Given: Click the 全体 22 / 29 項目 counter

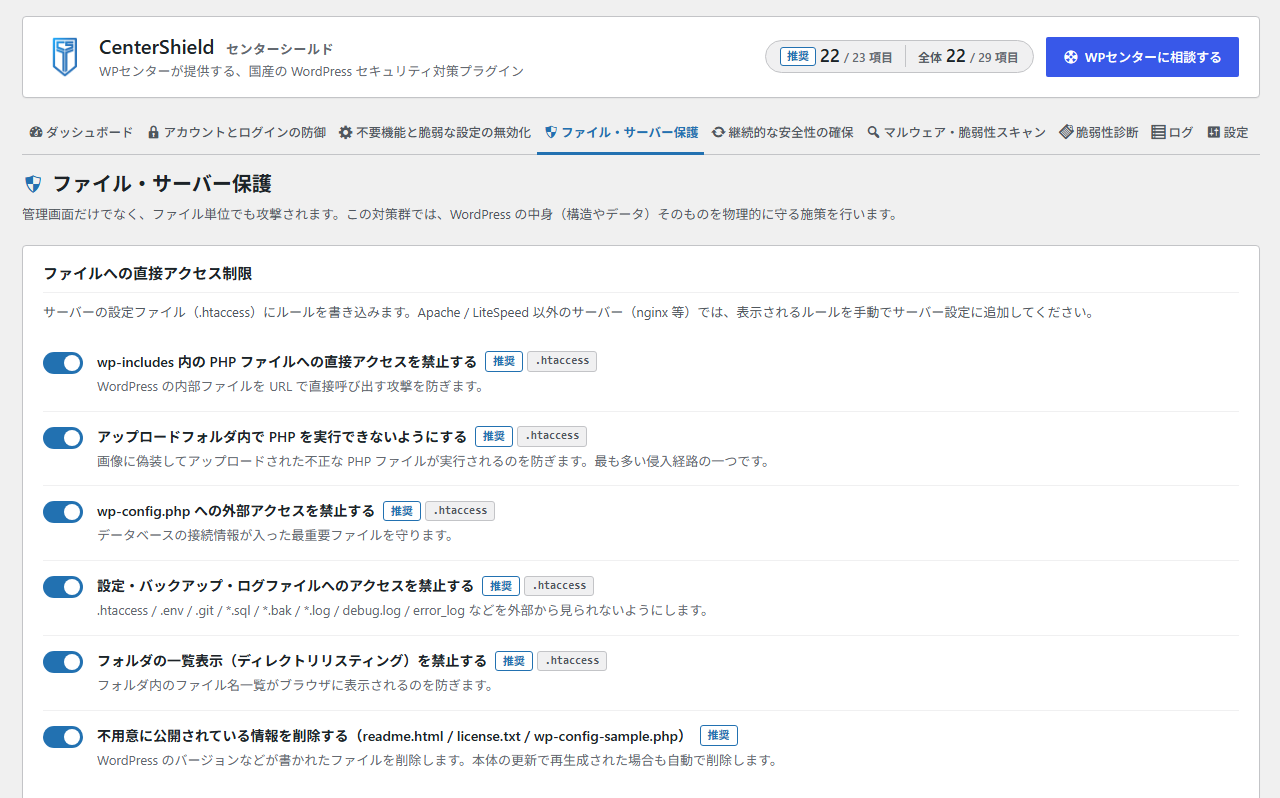Looking at the screenshot, I should 968,57.
